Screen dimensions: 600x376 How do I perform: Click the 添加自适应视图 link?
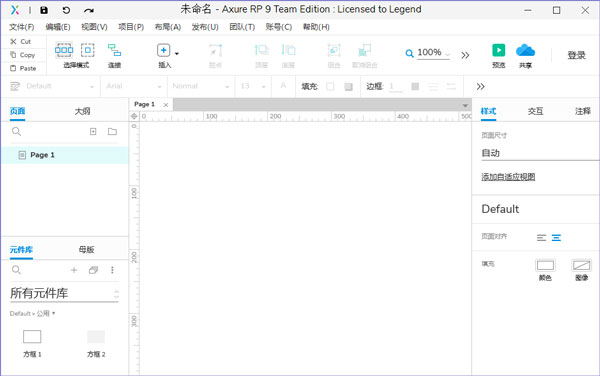(508, 177)
